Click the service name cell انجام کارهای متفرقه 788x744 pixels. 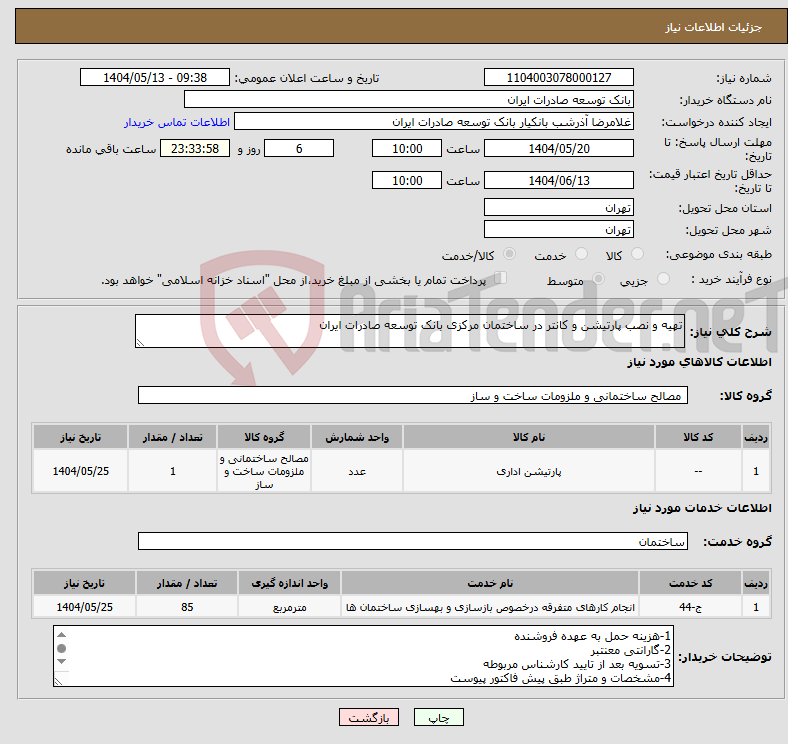click(490, 607)
